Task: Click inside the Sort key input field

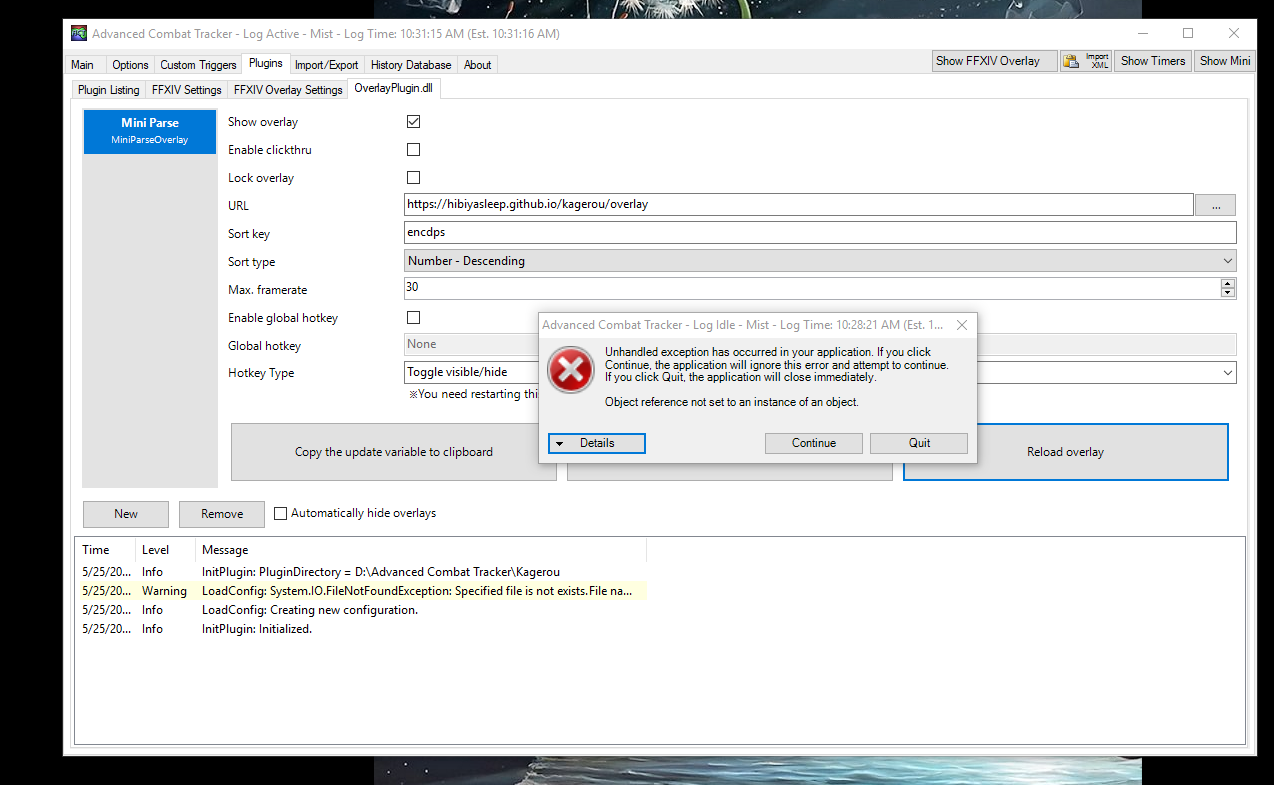Action: point(700,232)
